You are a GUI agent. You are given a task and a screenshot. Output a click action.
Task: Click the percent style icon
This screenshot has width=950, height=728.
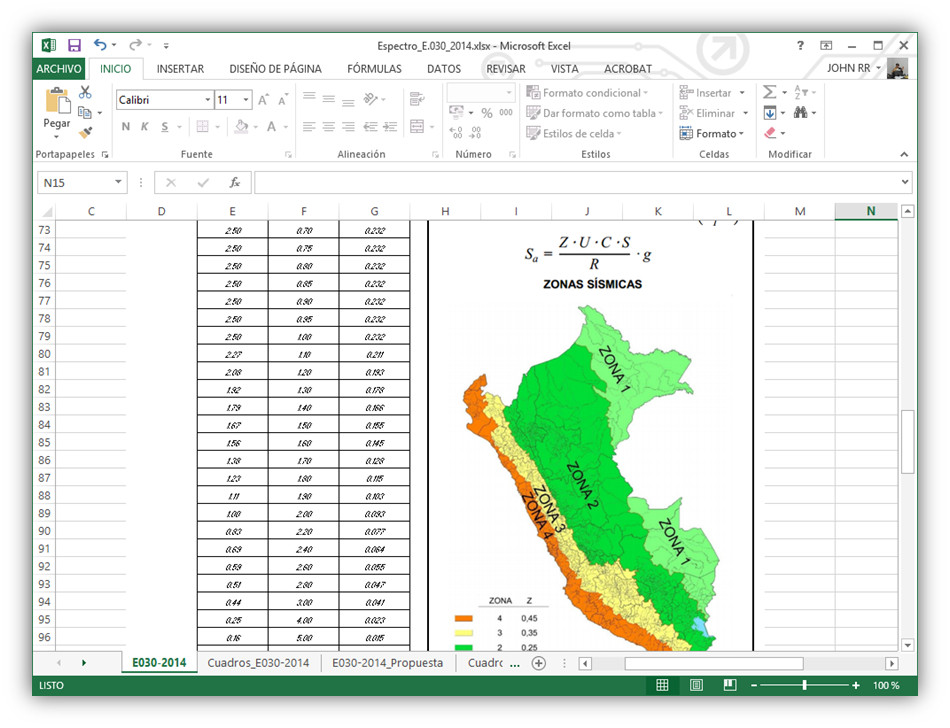coord(487,113)
